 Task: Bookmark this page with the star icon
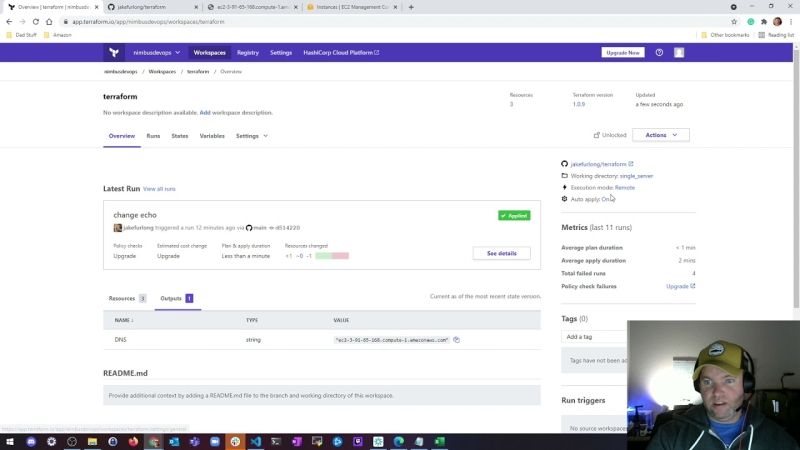click(x=734, y=22)
